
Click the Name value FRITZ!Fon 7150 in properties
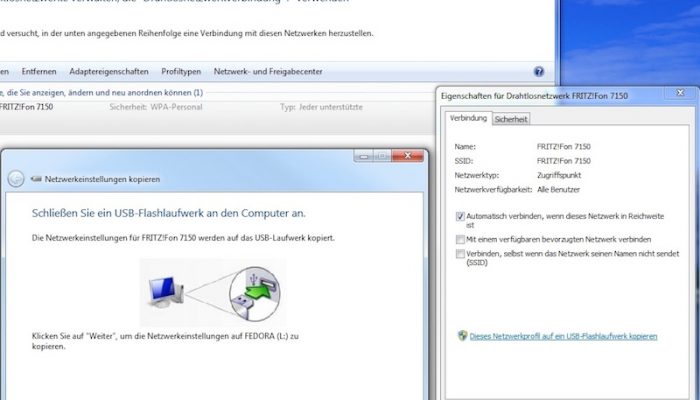coord(563,146)
